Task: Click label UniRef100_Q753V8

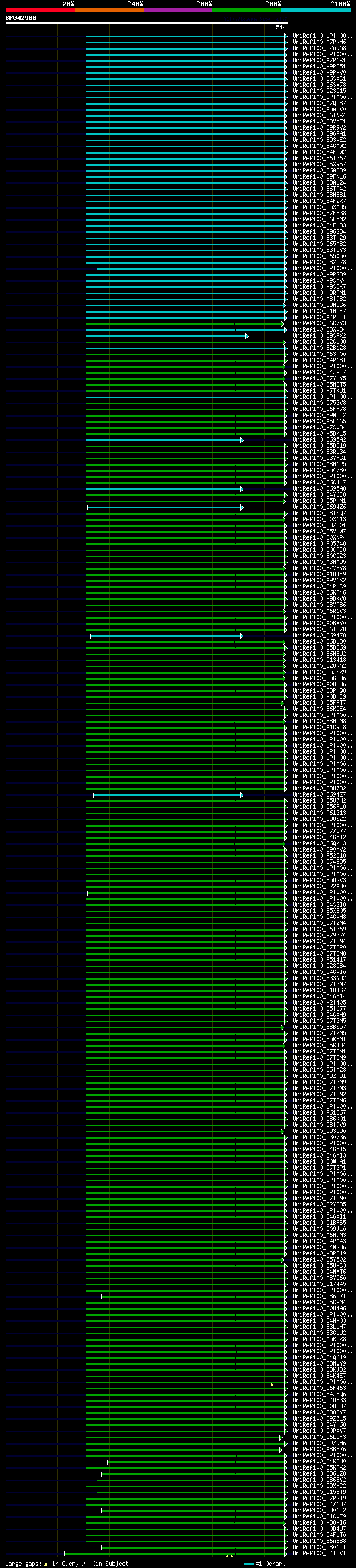Action: (x=319, y=403)
